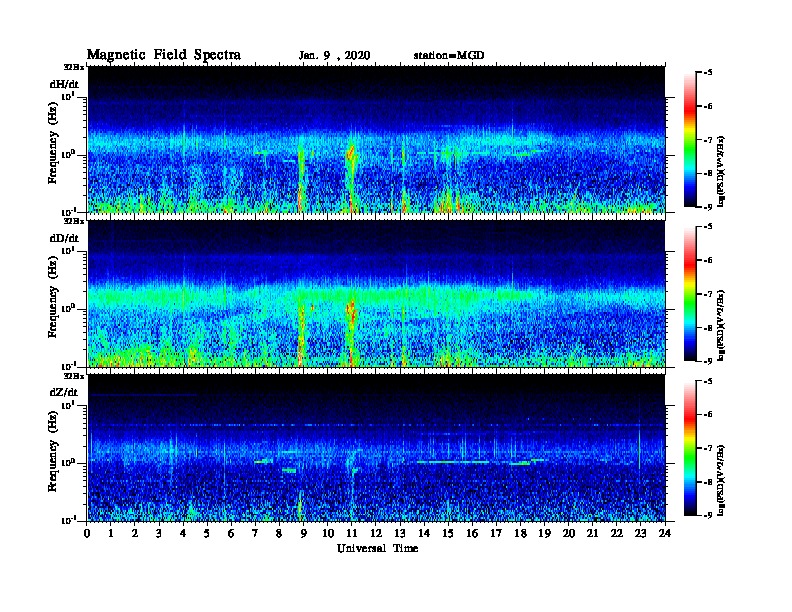Click the -6 tick on dZ/dt color scale
The width and height of the screenshot is (792, 612).
point(707,414)
